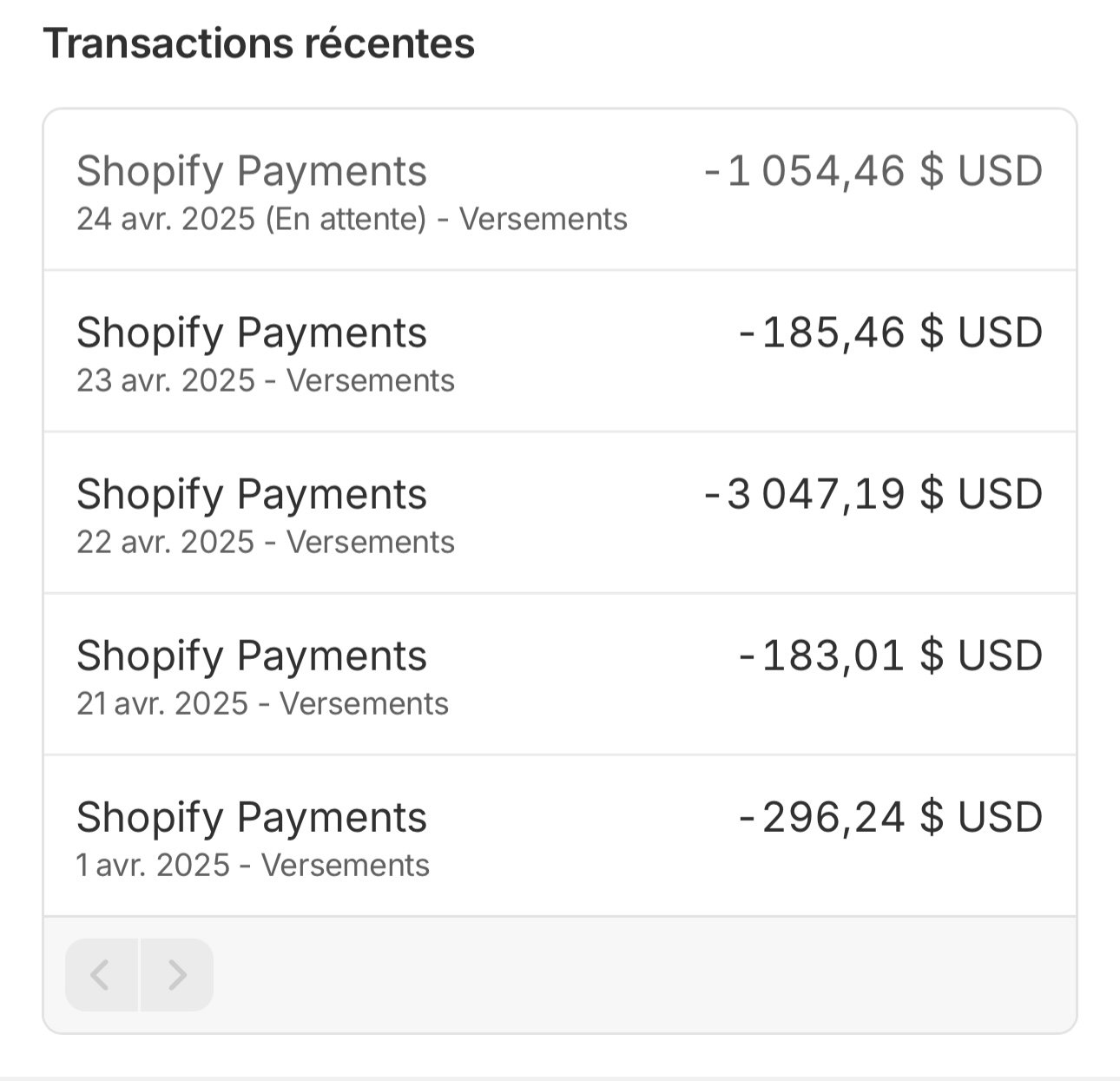Click the -3 047,19 $ USD amount
The height and width of the screenshot is (1081, 1120).
point(873,494)
